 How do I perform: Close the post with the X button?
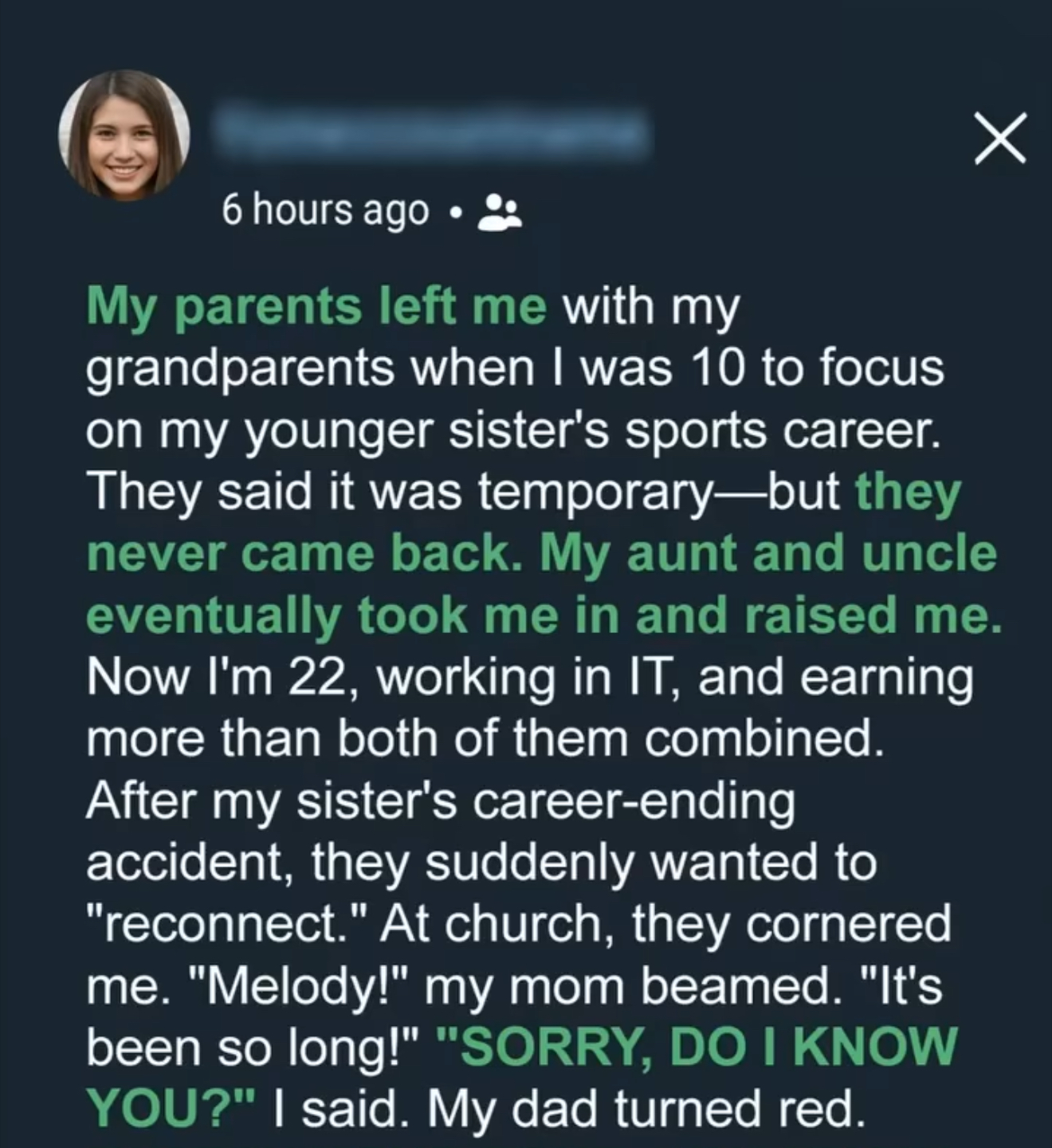point(1000,139)
